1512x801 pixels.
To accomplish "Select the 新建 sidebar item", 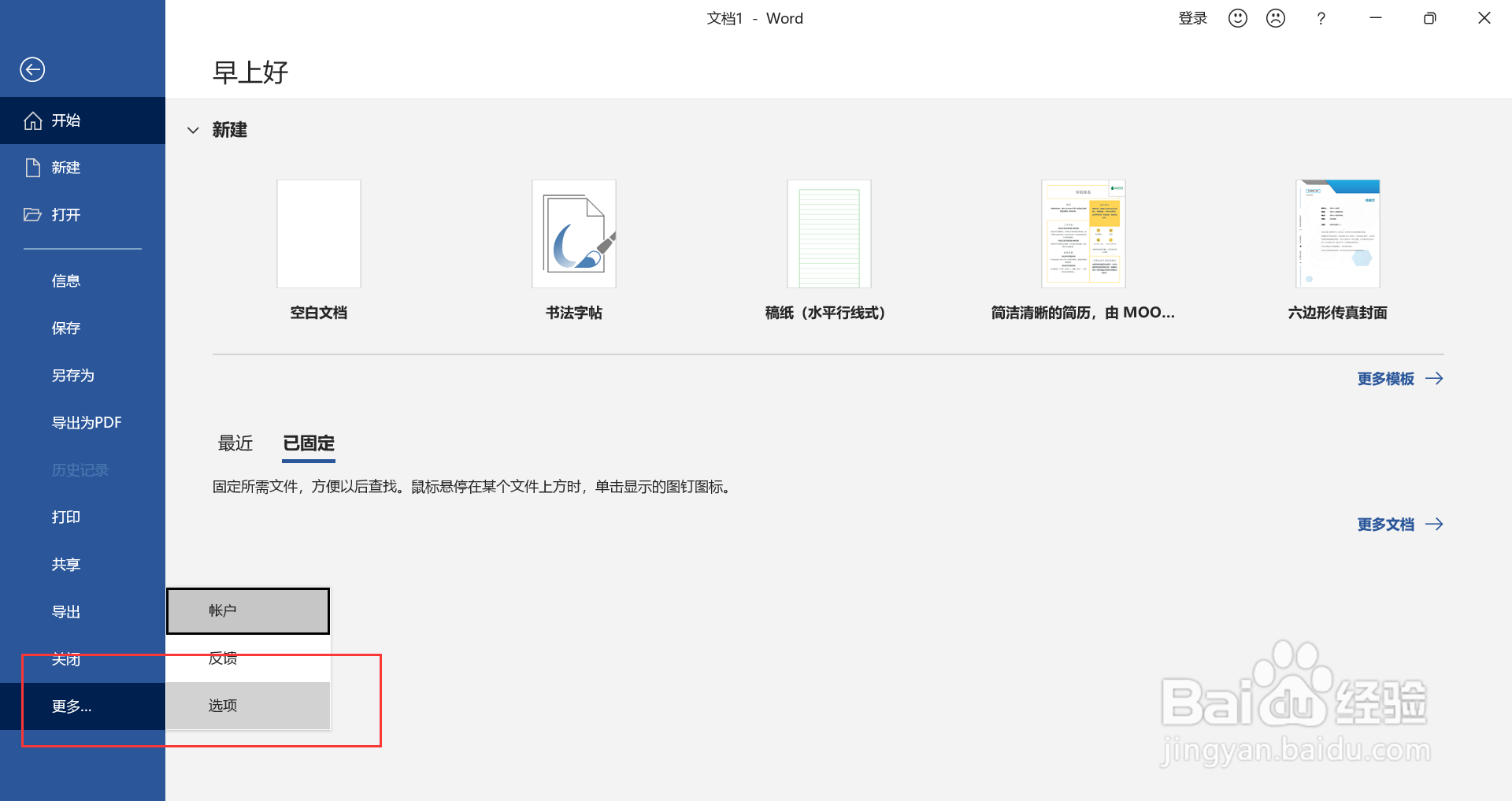I will (x=66, y=167).
